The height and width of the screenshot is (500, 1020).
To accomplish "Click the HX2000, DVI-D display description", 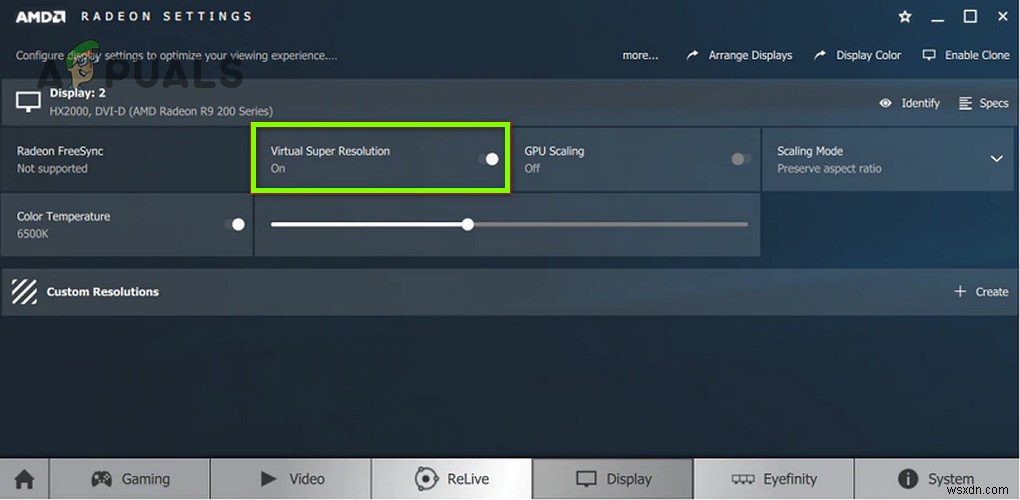I will click(x=161, y=111).
